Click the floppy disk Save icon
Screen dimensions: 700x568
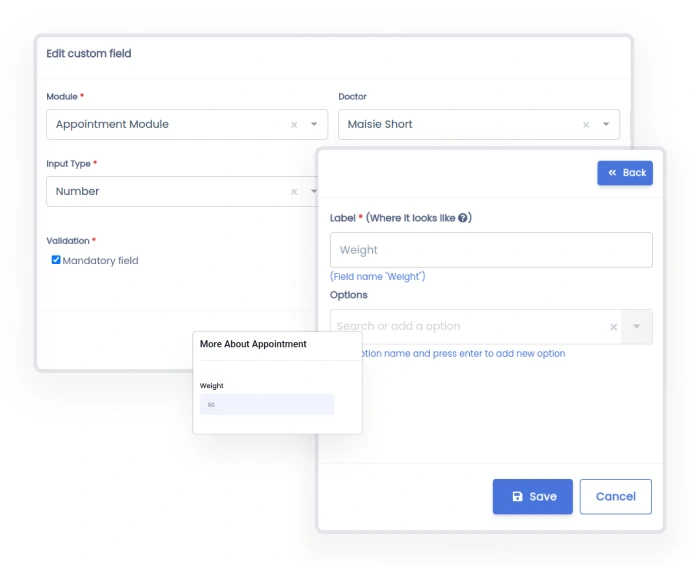pyautogui.click(x=517, y=497)
